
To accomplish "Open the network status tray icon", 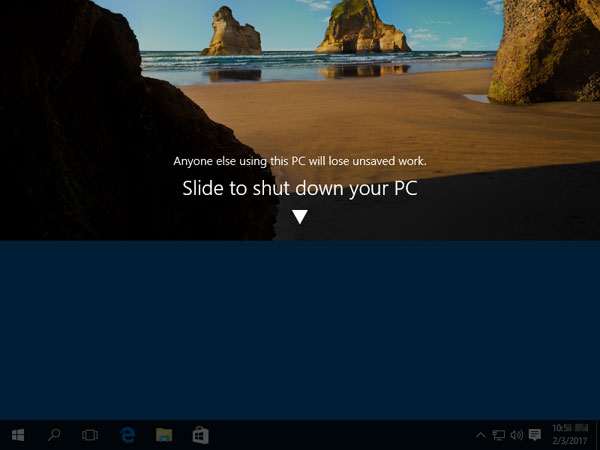I will pyautogui.click(x=498, y=435).
